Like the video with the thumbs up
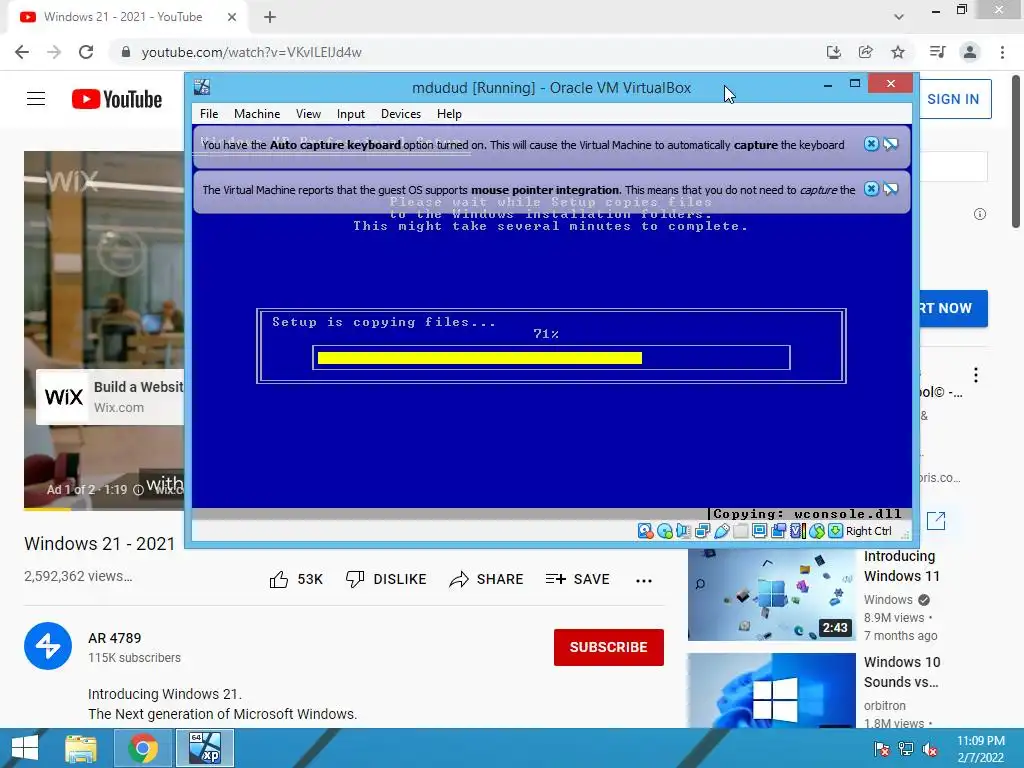This screenshot has height=768, width=1024. coord(296,579)
